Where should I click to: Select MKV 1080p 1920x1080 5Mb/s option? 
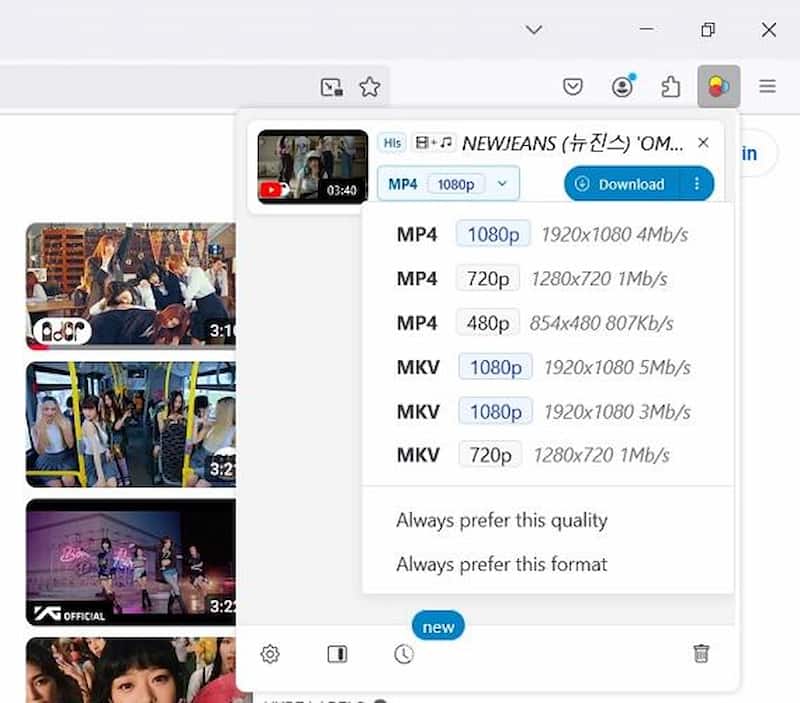[x=547, y=367]
